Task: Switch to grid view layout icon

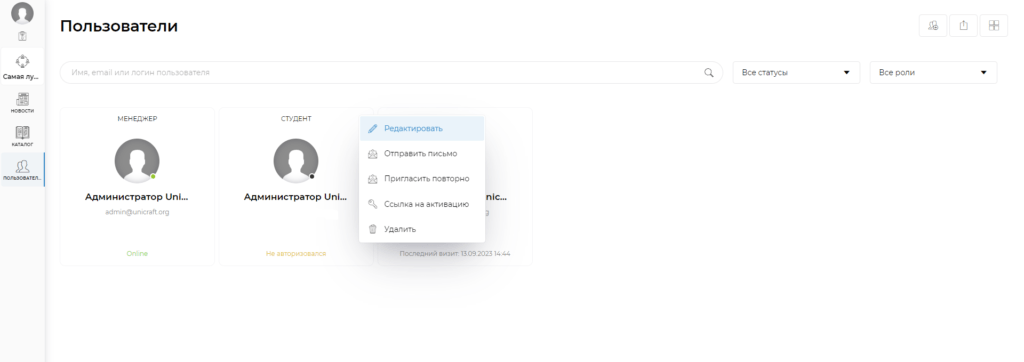Action: [x=994, y=25]
